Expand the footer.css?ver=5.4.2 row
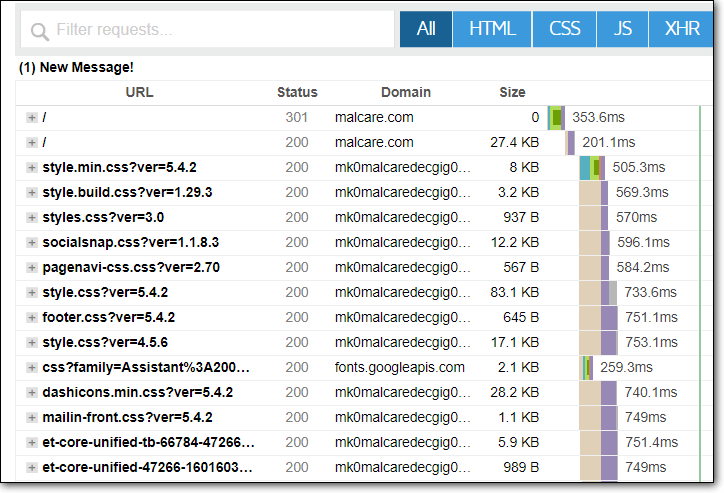This screenshot has height=493, width=724. point(32,318)
